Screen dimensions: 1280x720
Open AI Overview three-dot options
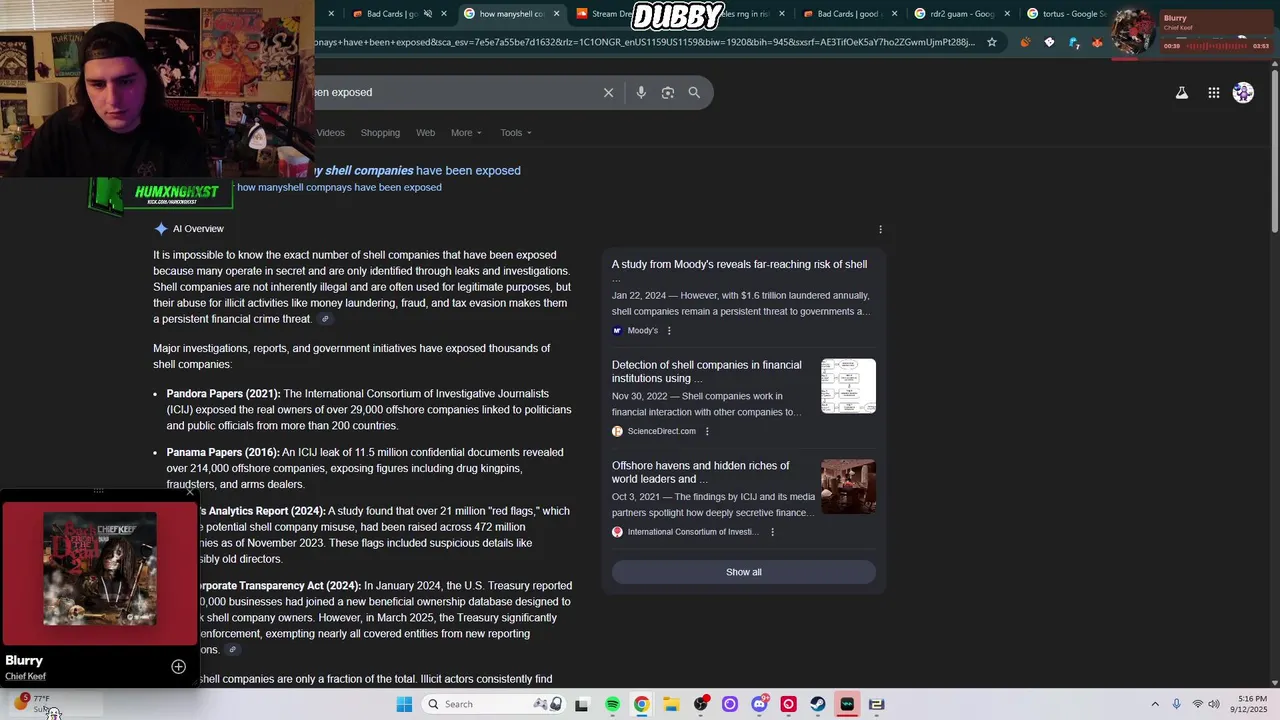880,229
